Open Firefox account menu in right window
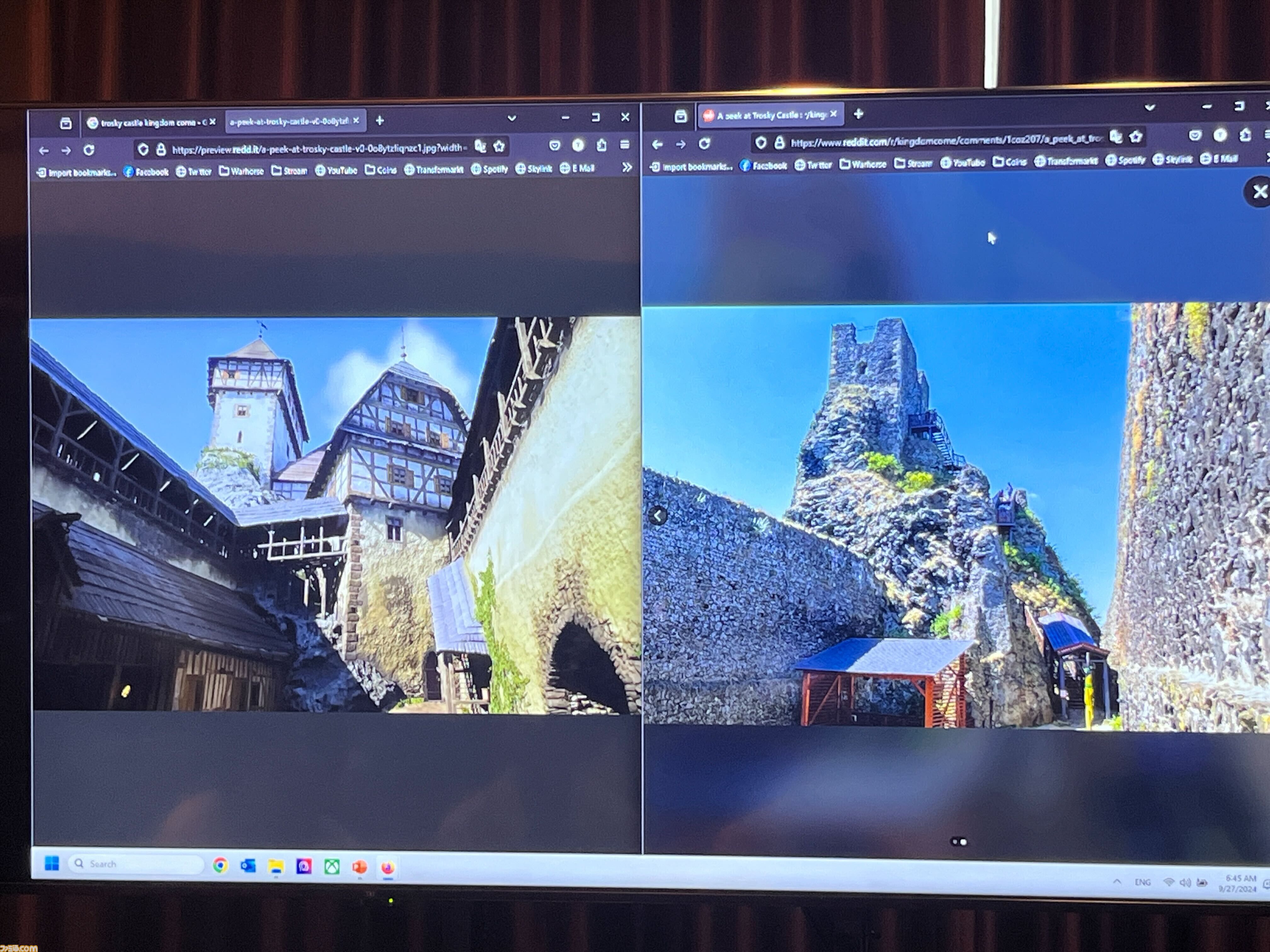This screenshot has width=1270, height=952. point(1220,135)
